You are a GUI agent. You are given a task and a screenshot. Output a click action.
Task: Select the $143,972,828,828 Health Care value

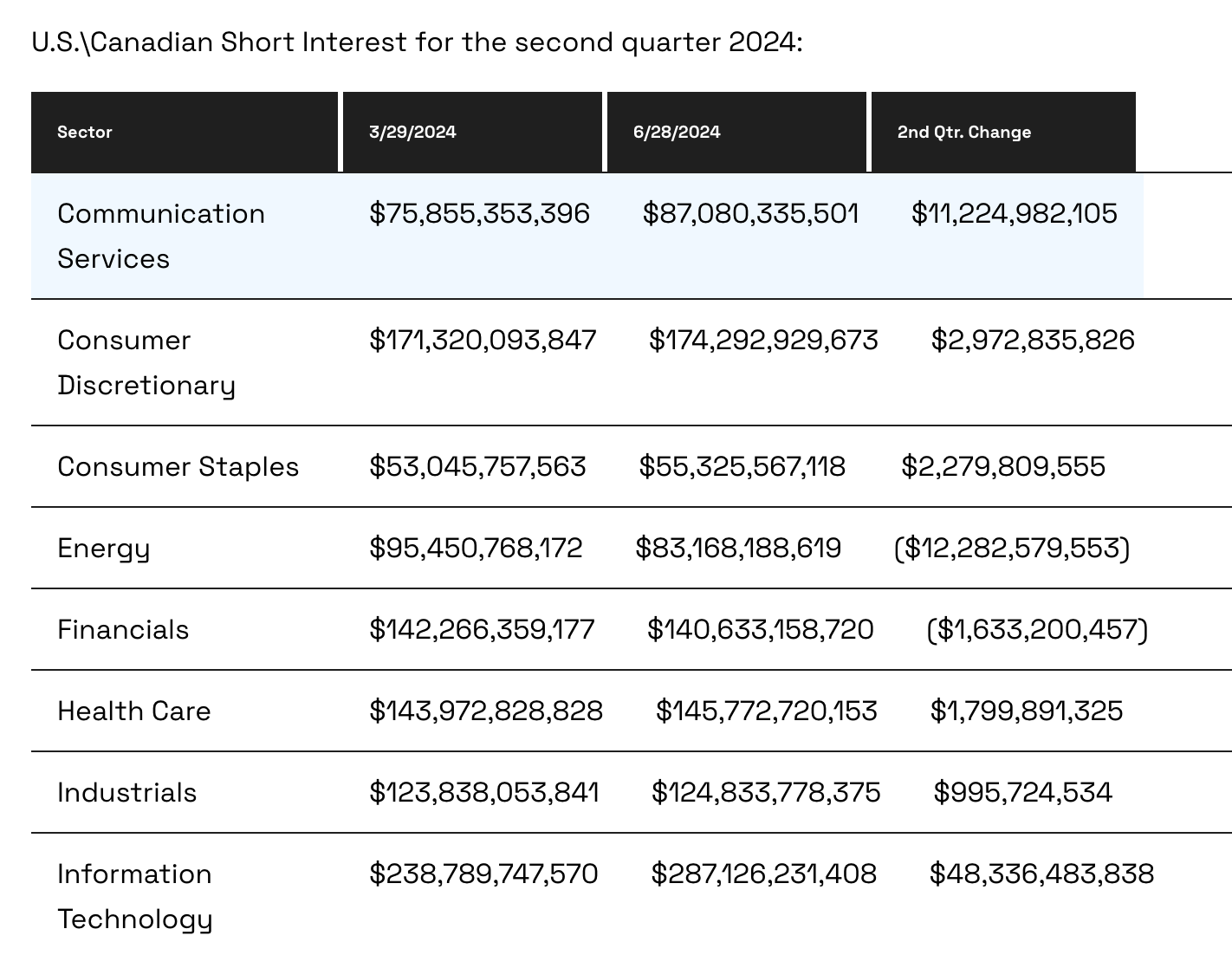click(x=485, y=711)
